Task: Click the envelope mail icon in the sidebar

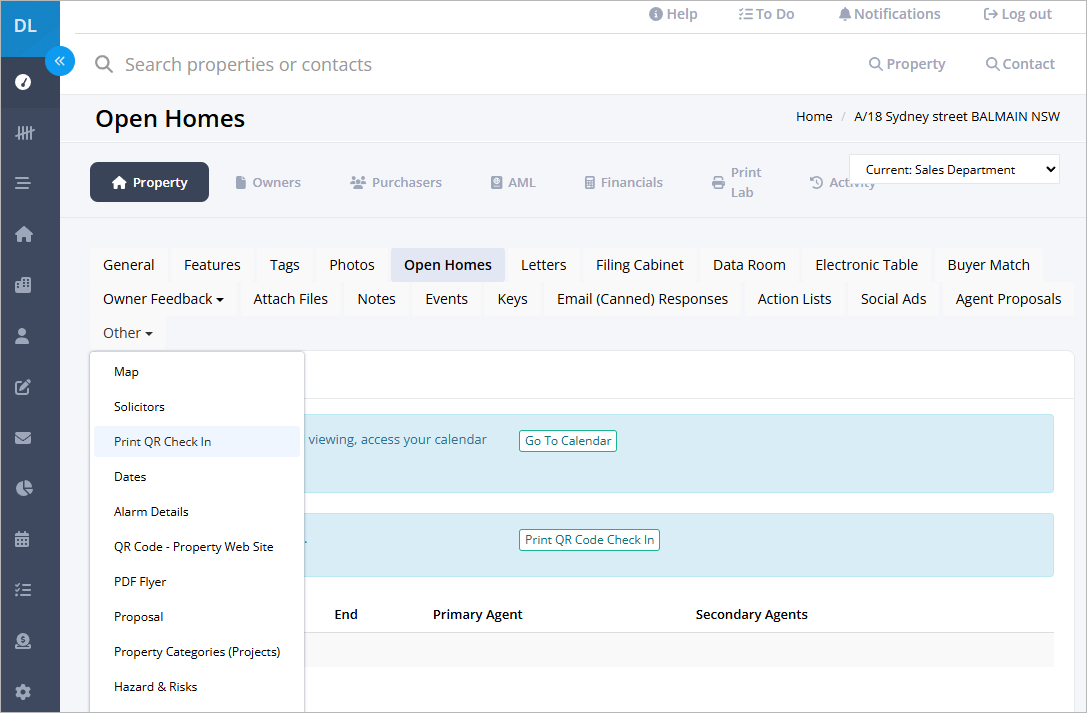Action: tap(23, 438)
